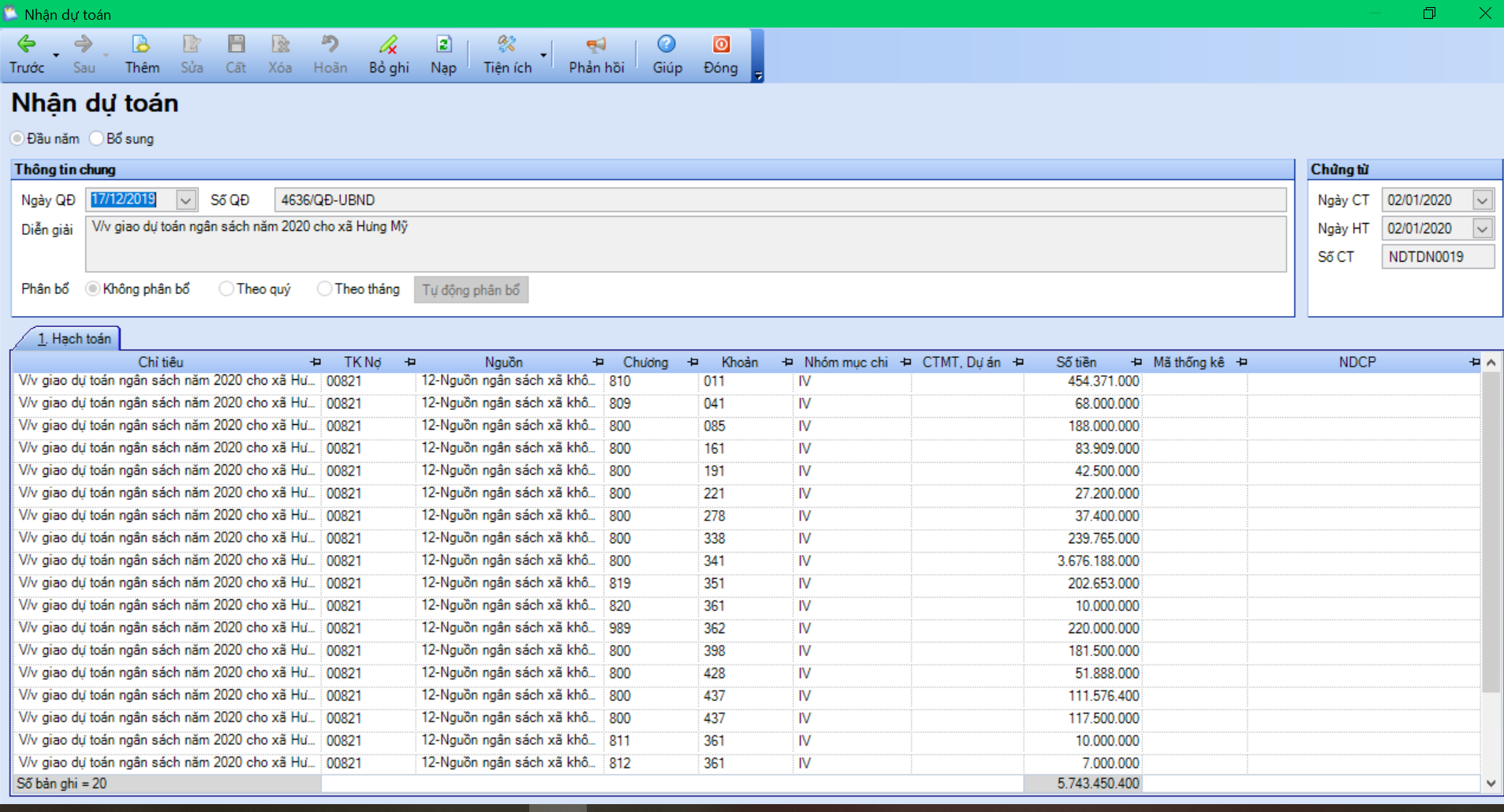Expand the Ngày QĐ date dropdown
The width and height of the screenshot is (1504, 812).
[185, 200]
